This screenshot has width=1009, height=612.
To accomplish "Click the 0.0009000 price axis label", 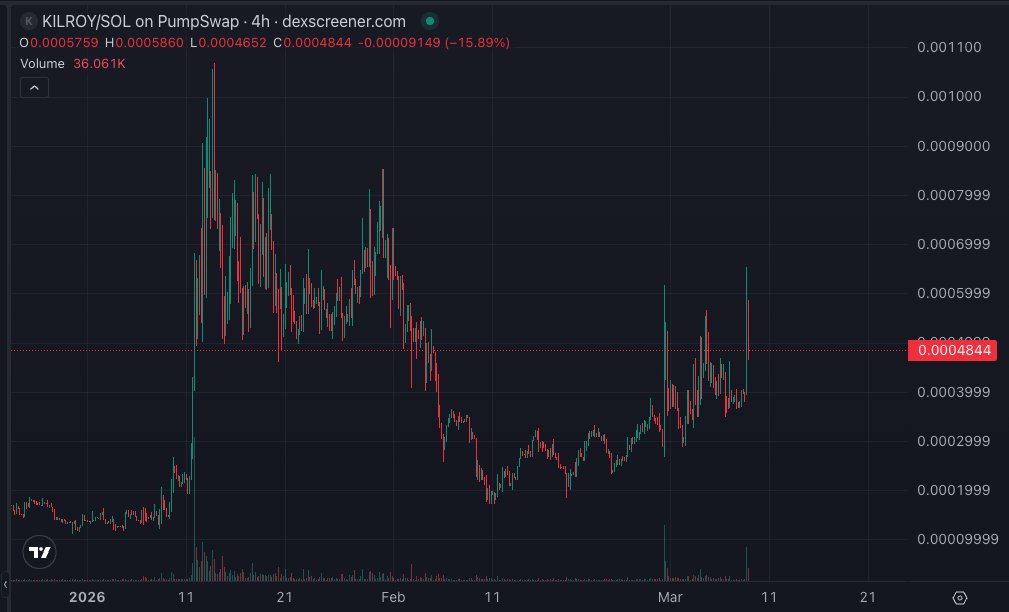I will point(954,146).
